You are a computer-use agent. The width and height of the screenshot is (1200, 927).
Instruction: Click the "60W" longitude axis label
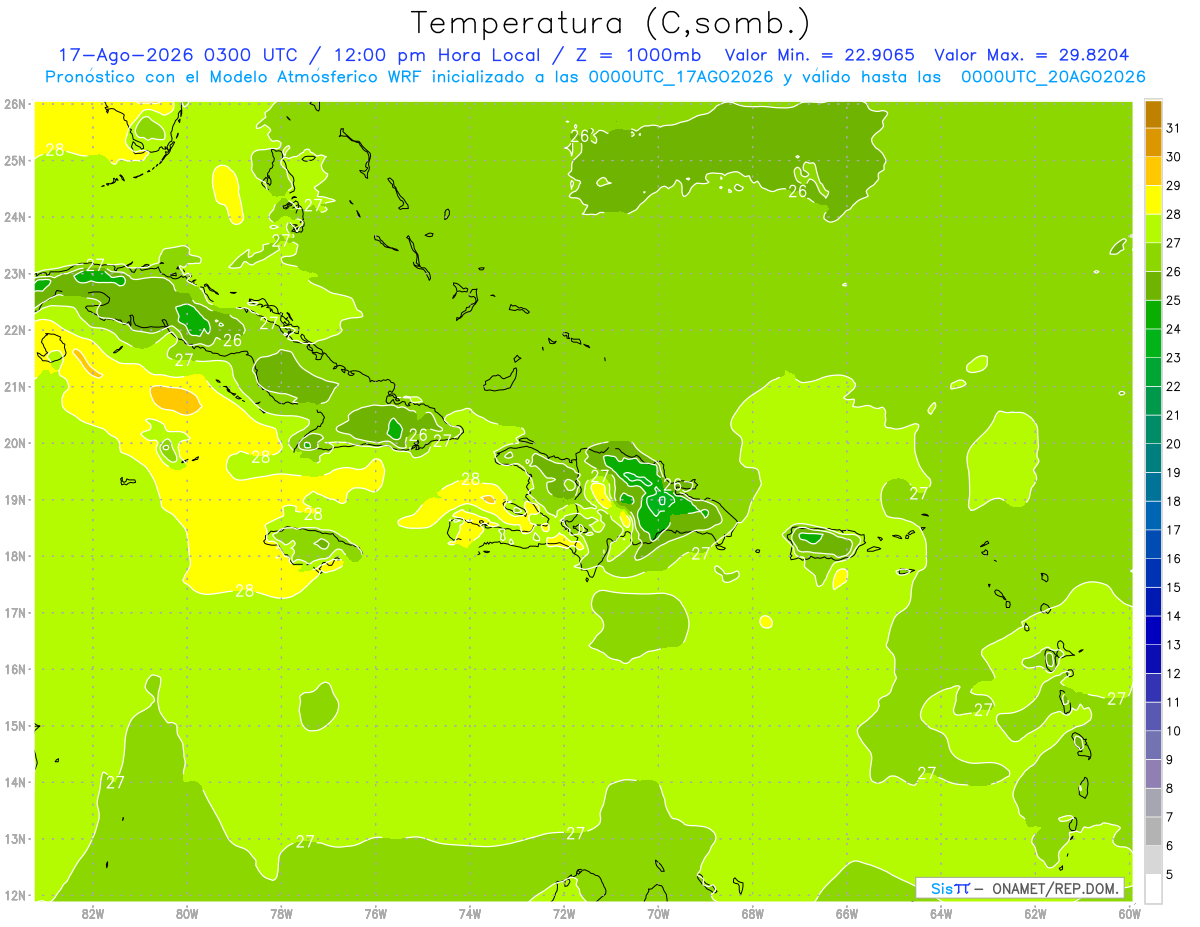tap(1130, 913)
